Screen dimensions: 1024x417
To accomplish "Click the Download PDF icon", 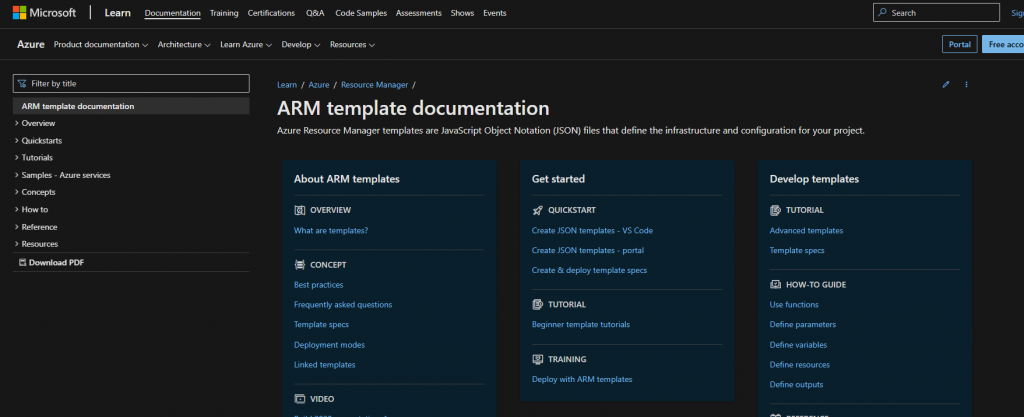I will point(22,263).
